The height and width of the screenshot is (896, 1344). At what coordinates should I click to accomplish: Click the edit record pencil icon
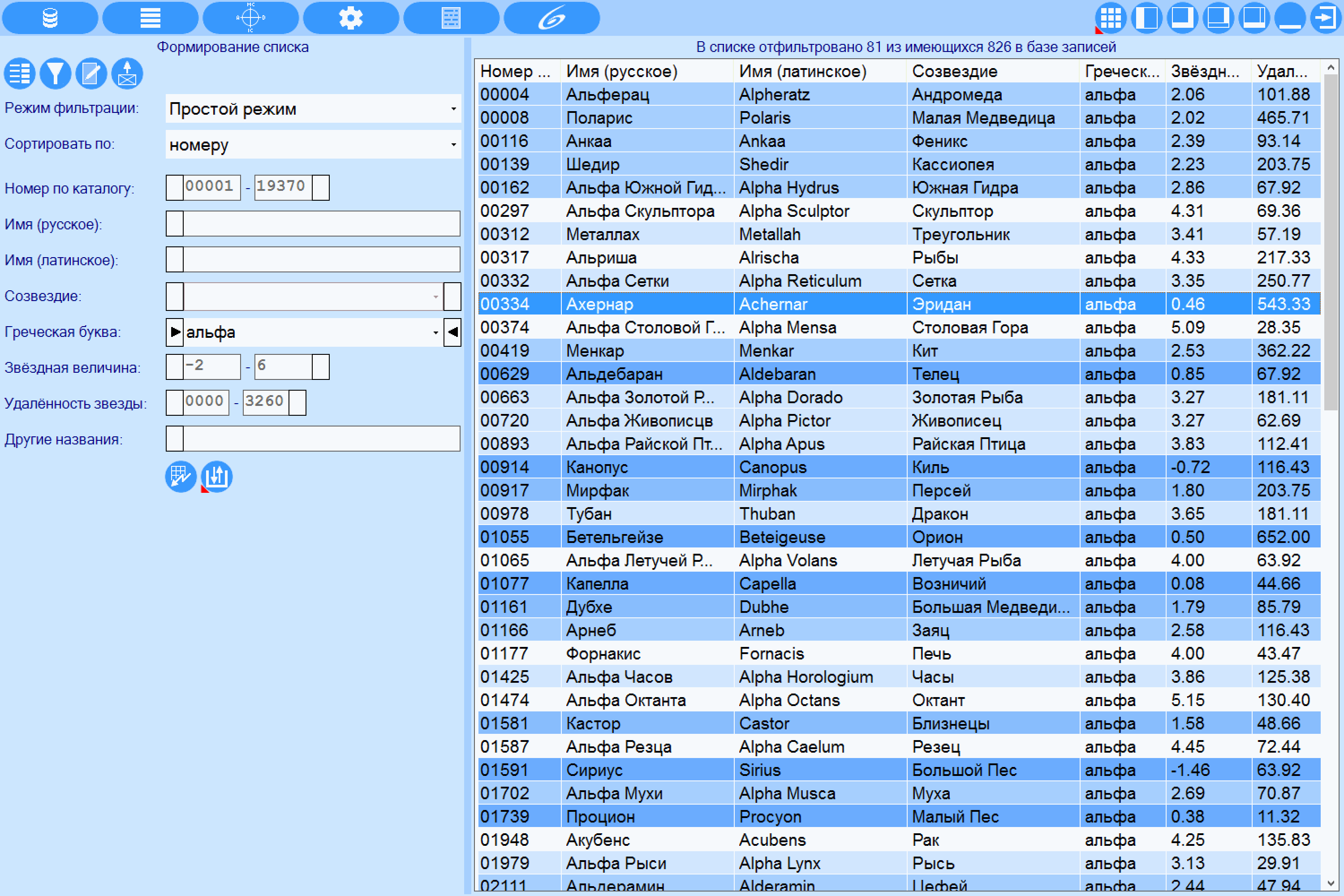91,74
